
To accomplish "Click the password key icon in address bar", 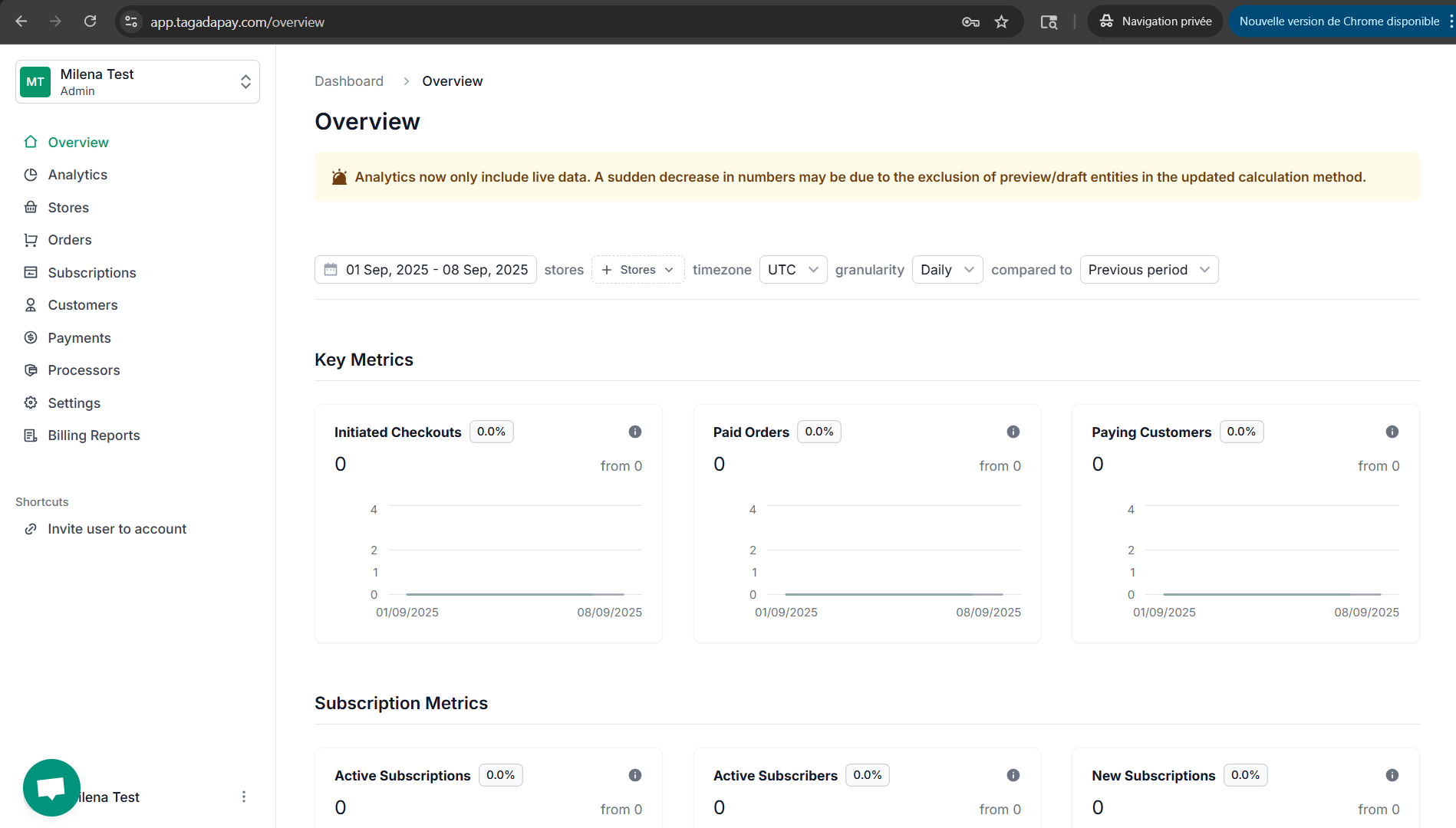I will [x=970, y=21].
